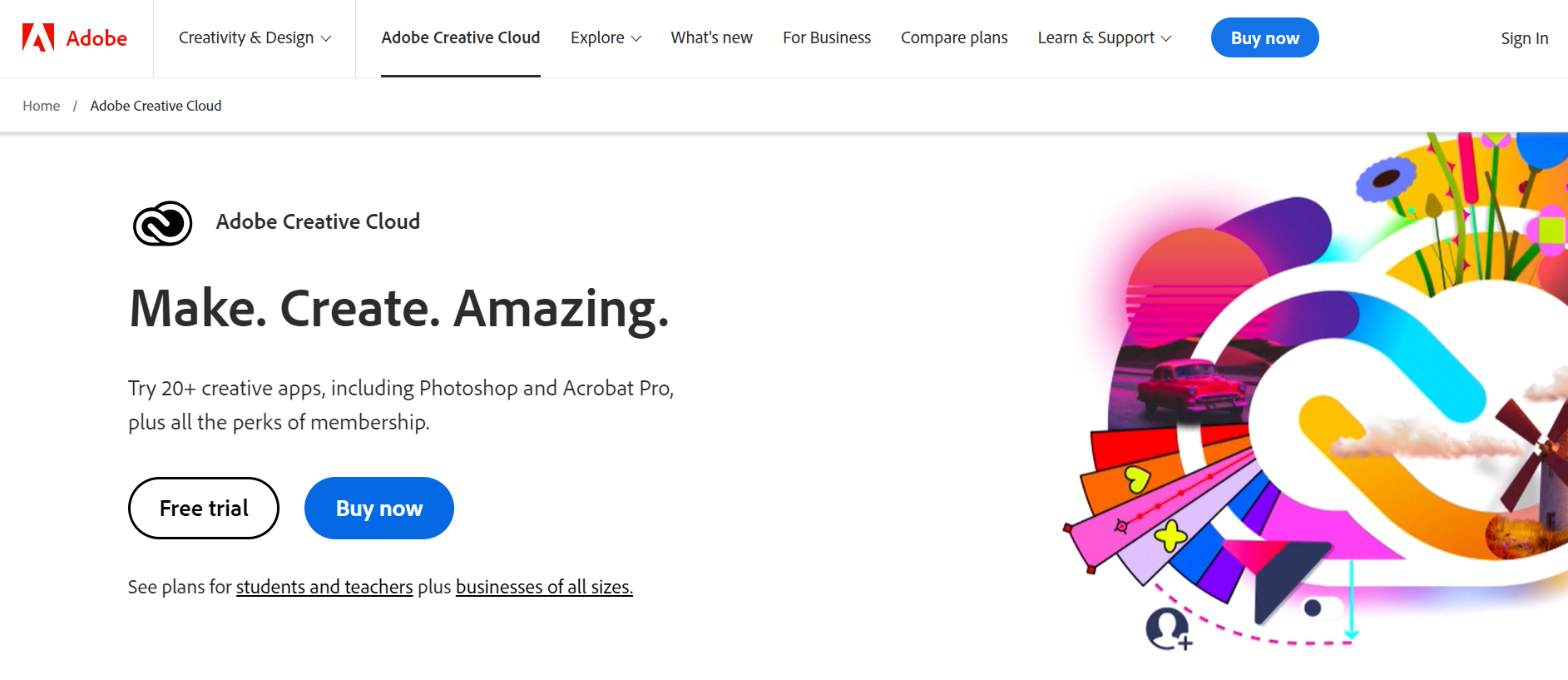Click the yellow heart shape in the artwork
The width and height of the screenshot is (1568, 680).
pos(1136,479)
